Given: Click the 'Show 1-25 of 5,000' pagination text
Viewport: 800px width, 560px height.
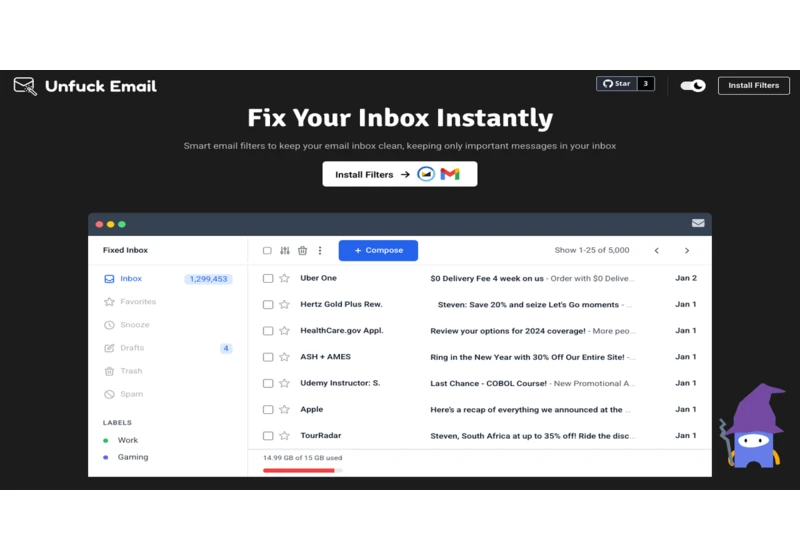Looking at the screenshot, I should pyautogui.click(x=592, y=250).
